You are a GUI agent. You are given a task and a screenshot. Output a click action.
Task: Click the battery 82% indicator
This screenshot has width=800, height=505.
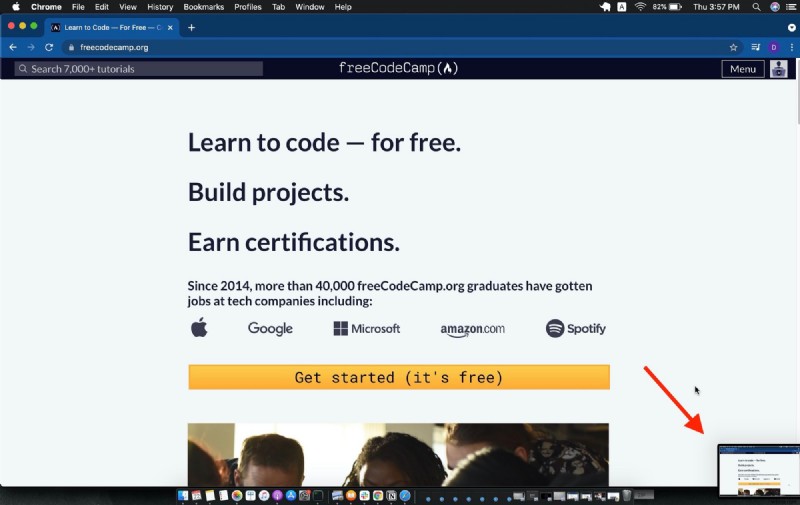click(x=667, y=7)
